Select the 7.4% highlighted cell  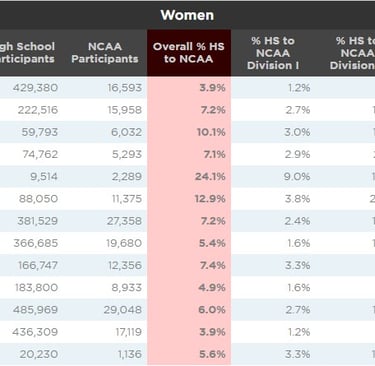point(213,265)
